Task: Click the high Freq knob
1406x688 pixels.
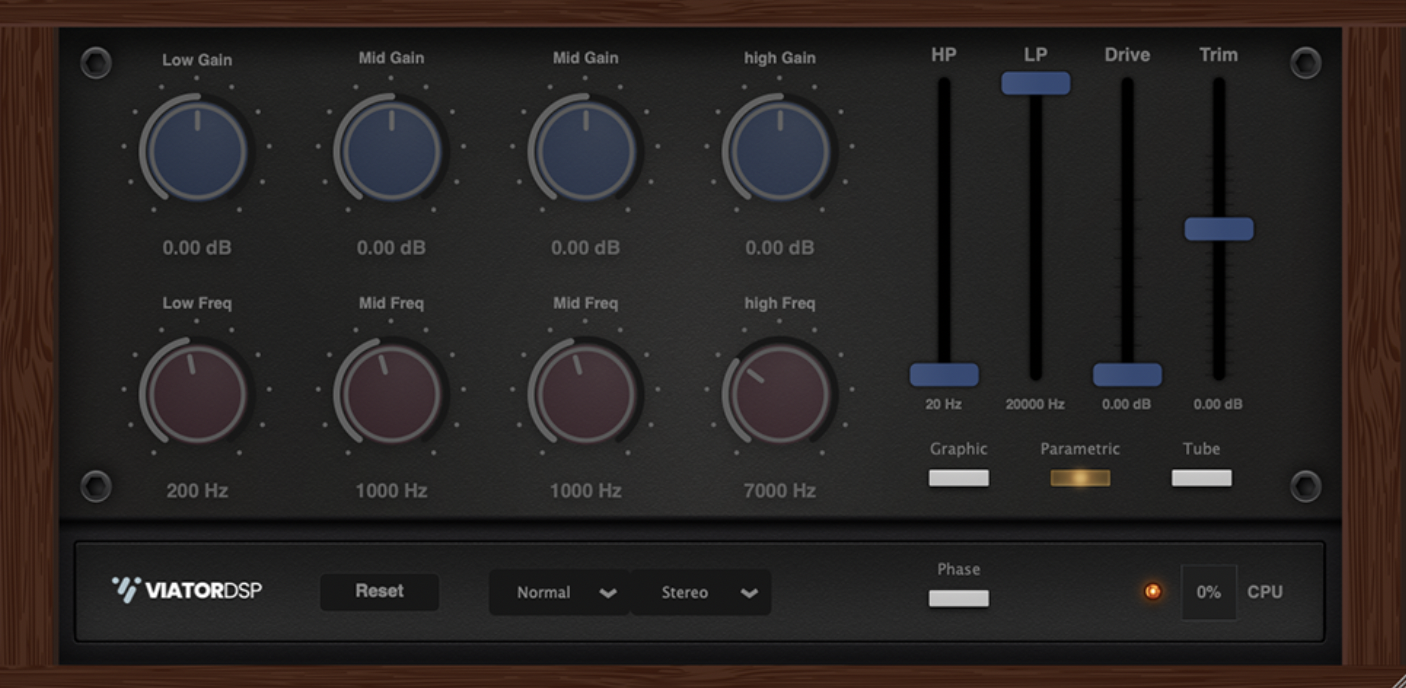Action: click(x=779, y=393)
